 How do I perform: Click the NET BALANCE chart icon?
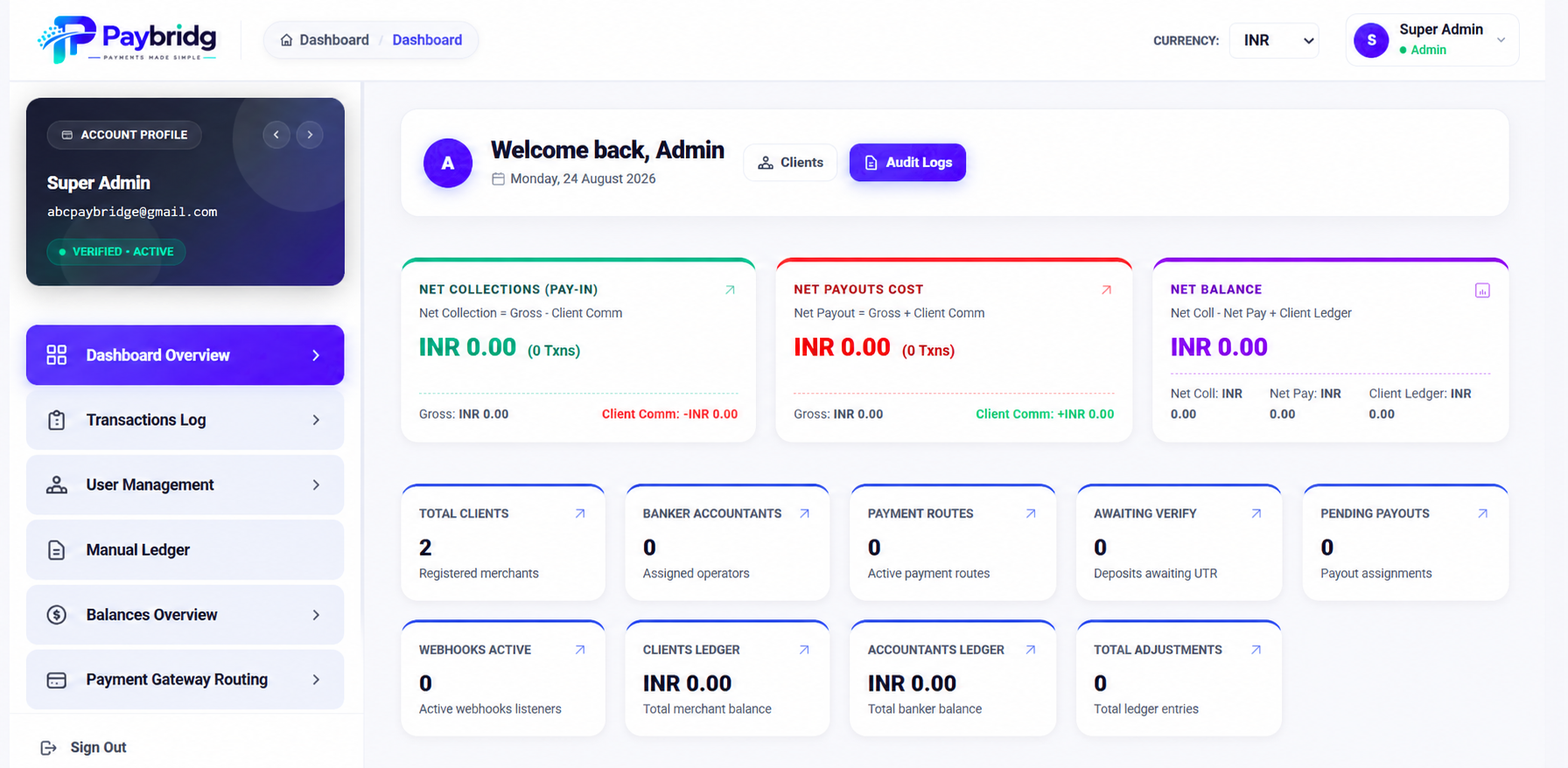click(x=1482, y=290)
